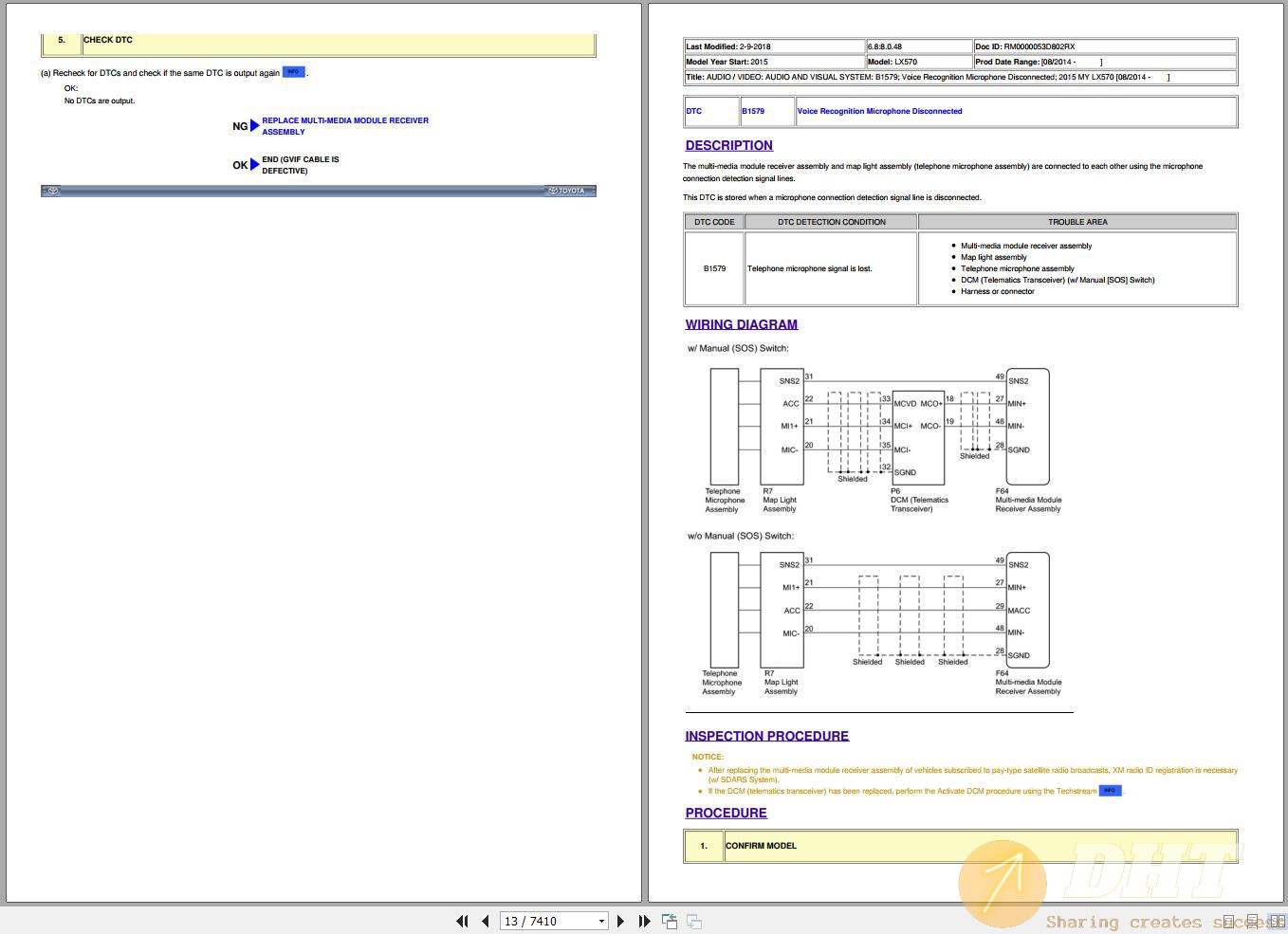1288x934 pixels.
Task: Click the INSPECTION PROCEDURE heading
Action: (x=766, y=736)
